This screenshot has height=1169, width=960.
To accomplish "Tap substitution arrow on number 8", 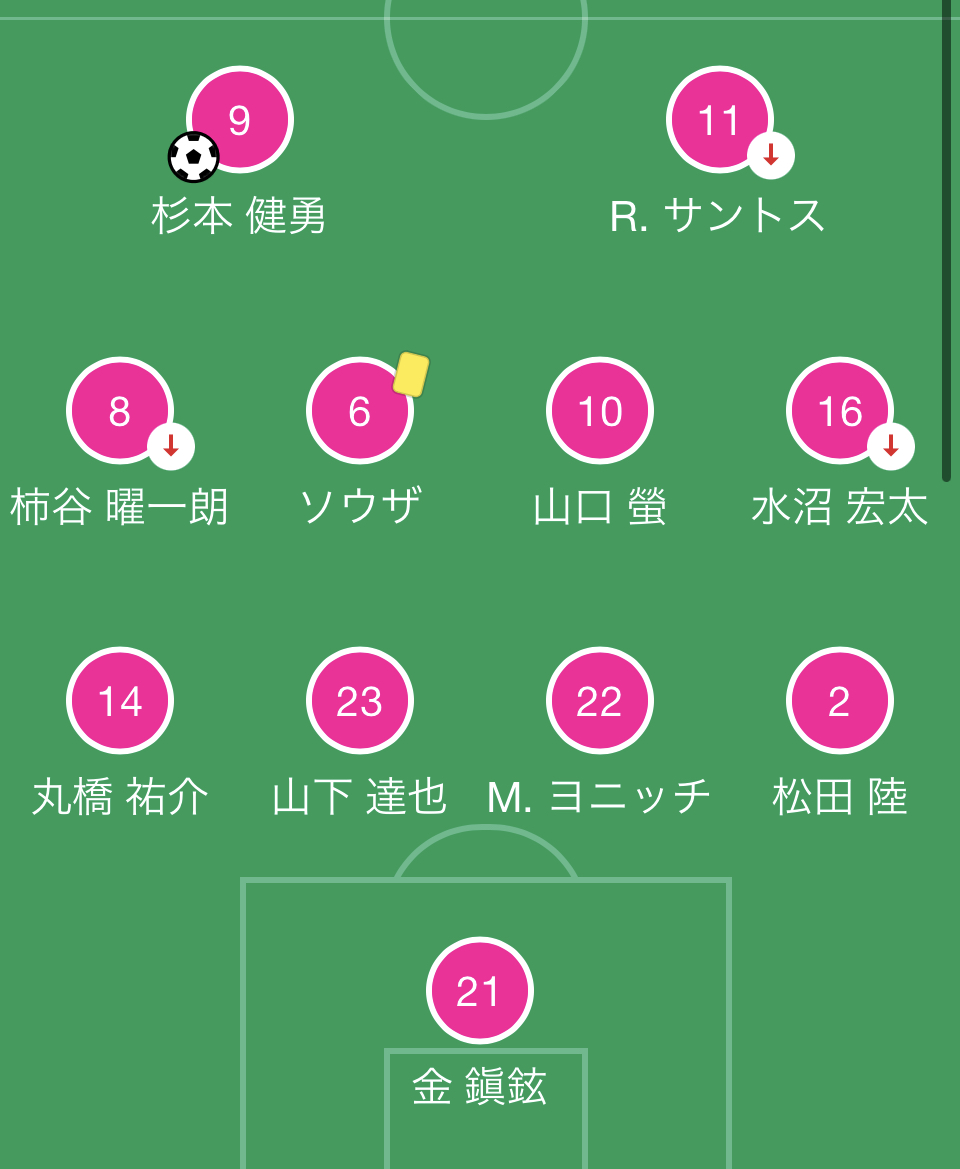I will coord(171,446).
